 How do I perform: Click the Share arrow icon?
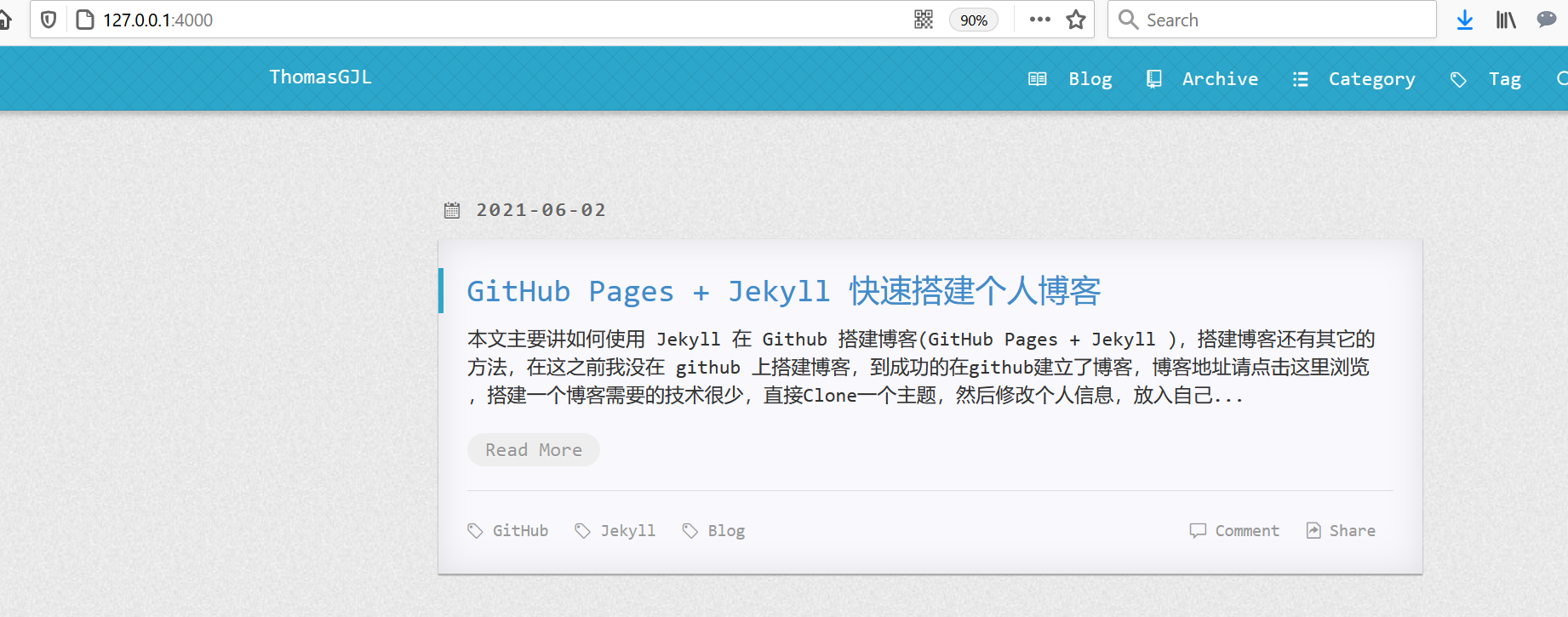click(x=1313, y=531)
